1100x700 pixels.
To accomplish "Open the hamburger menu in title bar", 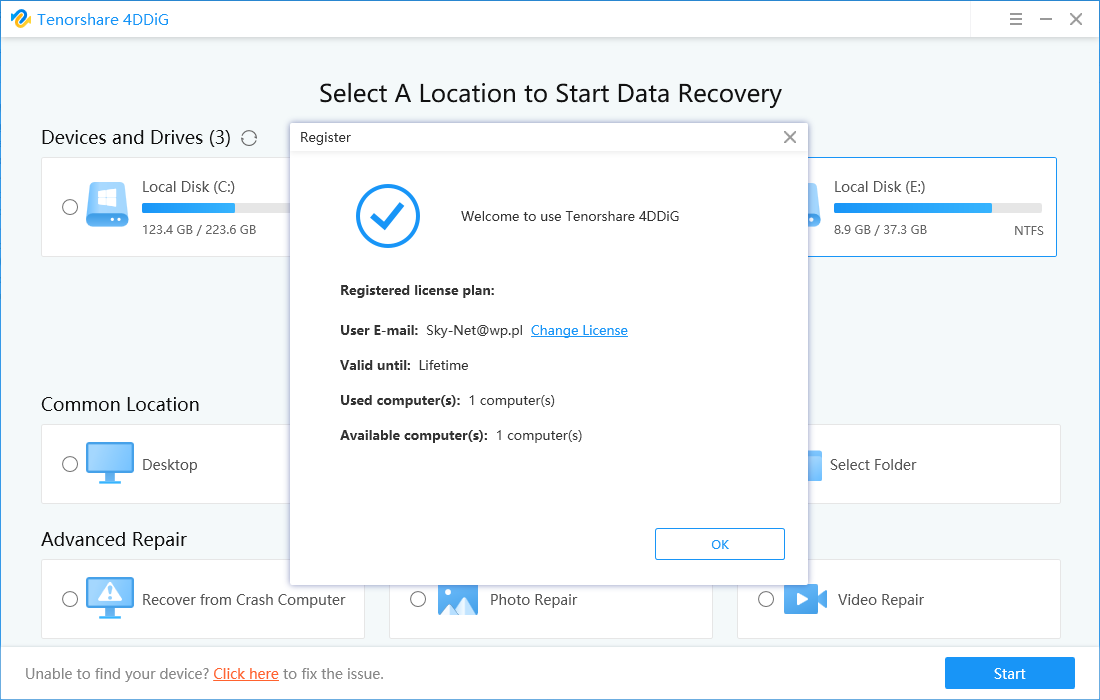I will tap(1015, 19).
